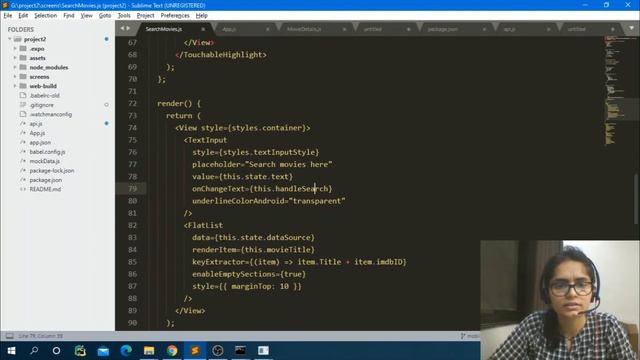This screenshot has width=640, height=360.
Task: Open OBS Studio from the taskbar
Action: (x=218, y=351)
